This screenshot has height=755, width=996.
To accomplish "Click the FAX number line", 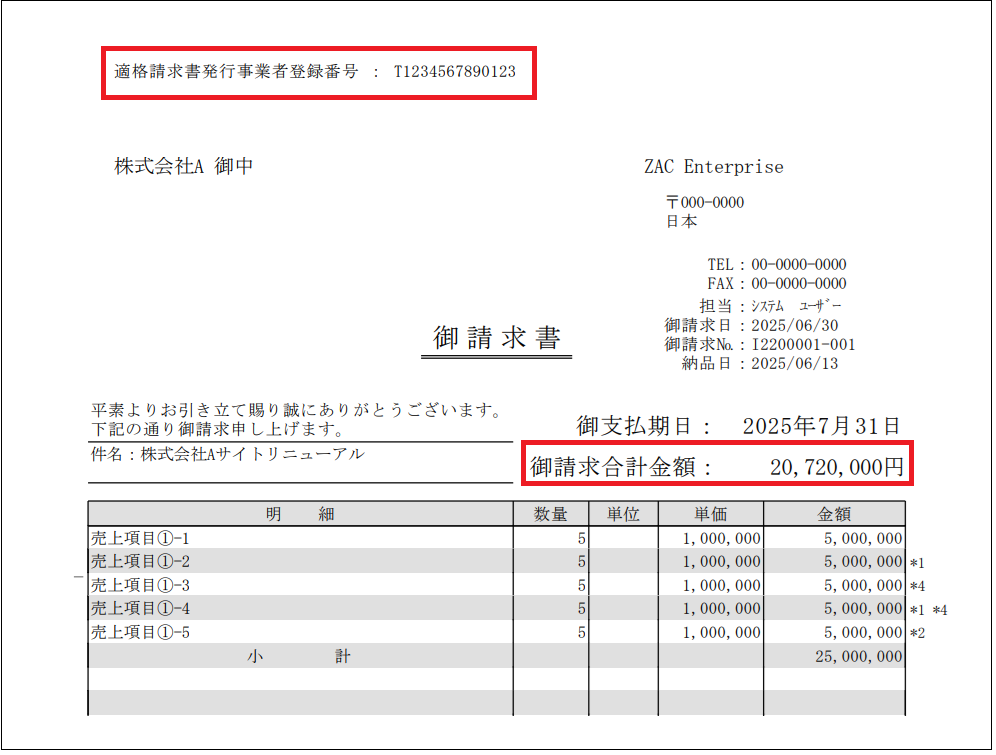I will pos(776,284).
